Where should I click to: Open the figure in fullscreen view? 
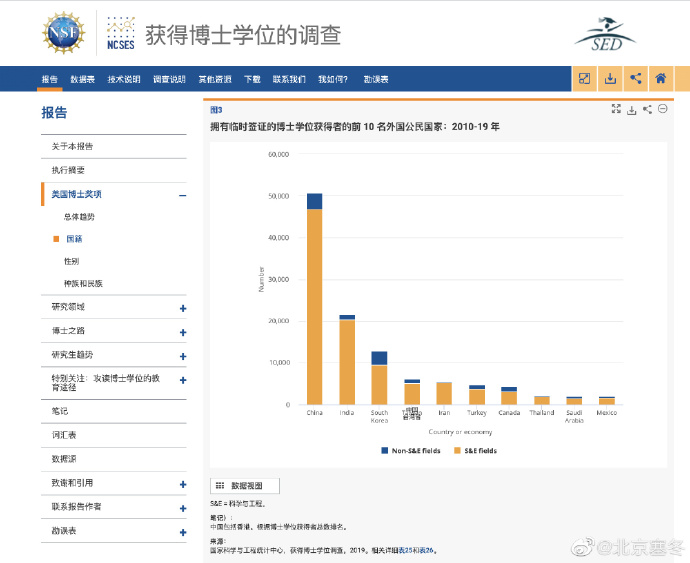coord(616,109)
